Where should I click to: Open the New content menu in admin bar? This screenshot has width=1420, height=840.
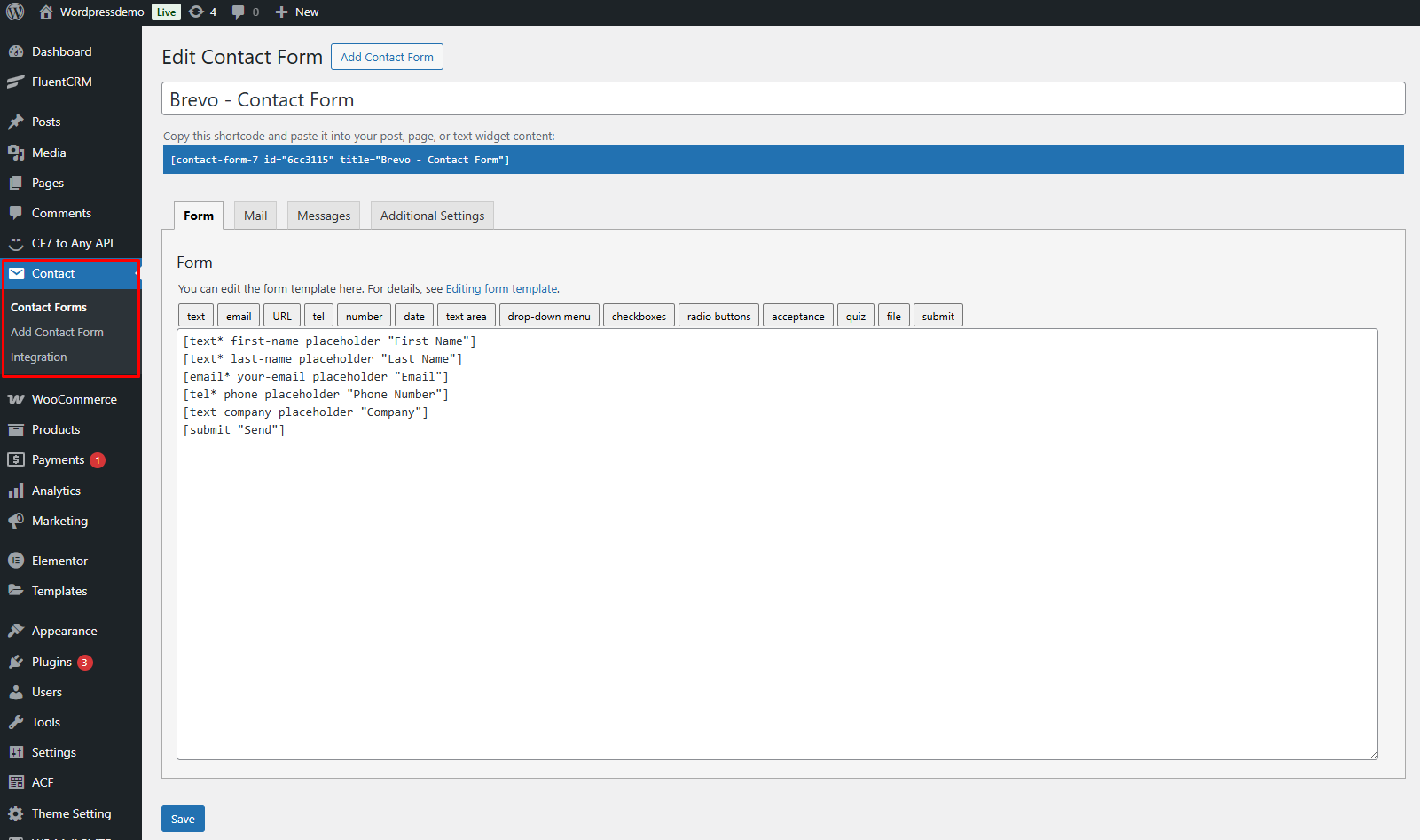(x=297, y=12)
